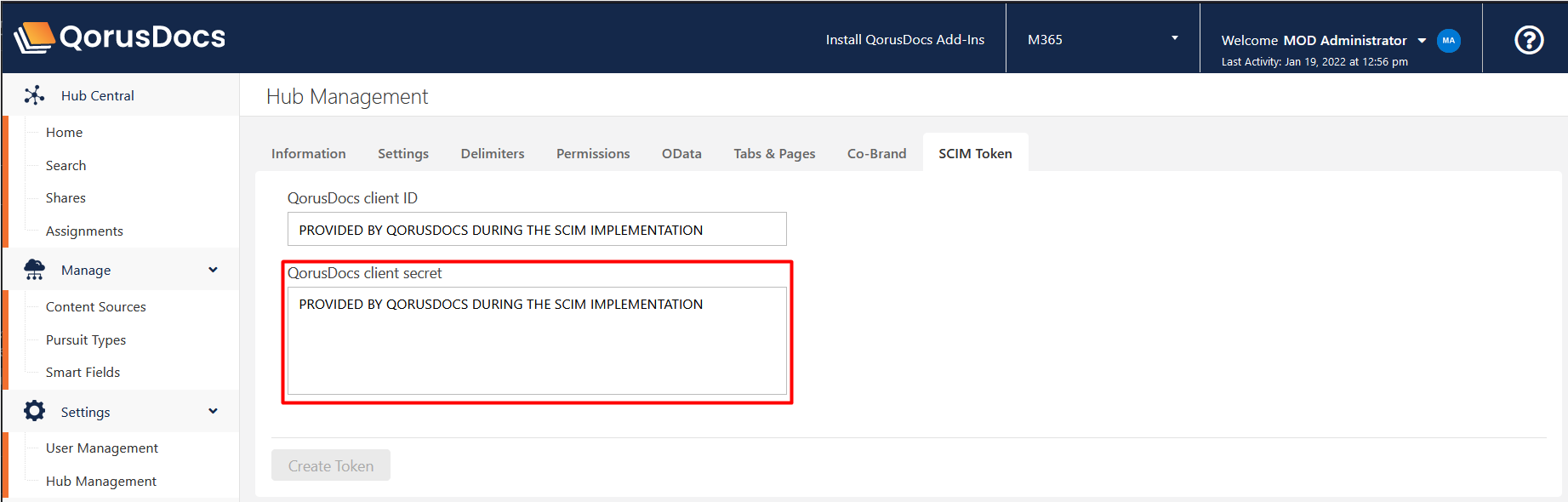Open Home in the sidebar
This screenshot has height=502, width=1568.
click(65, 133)
